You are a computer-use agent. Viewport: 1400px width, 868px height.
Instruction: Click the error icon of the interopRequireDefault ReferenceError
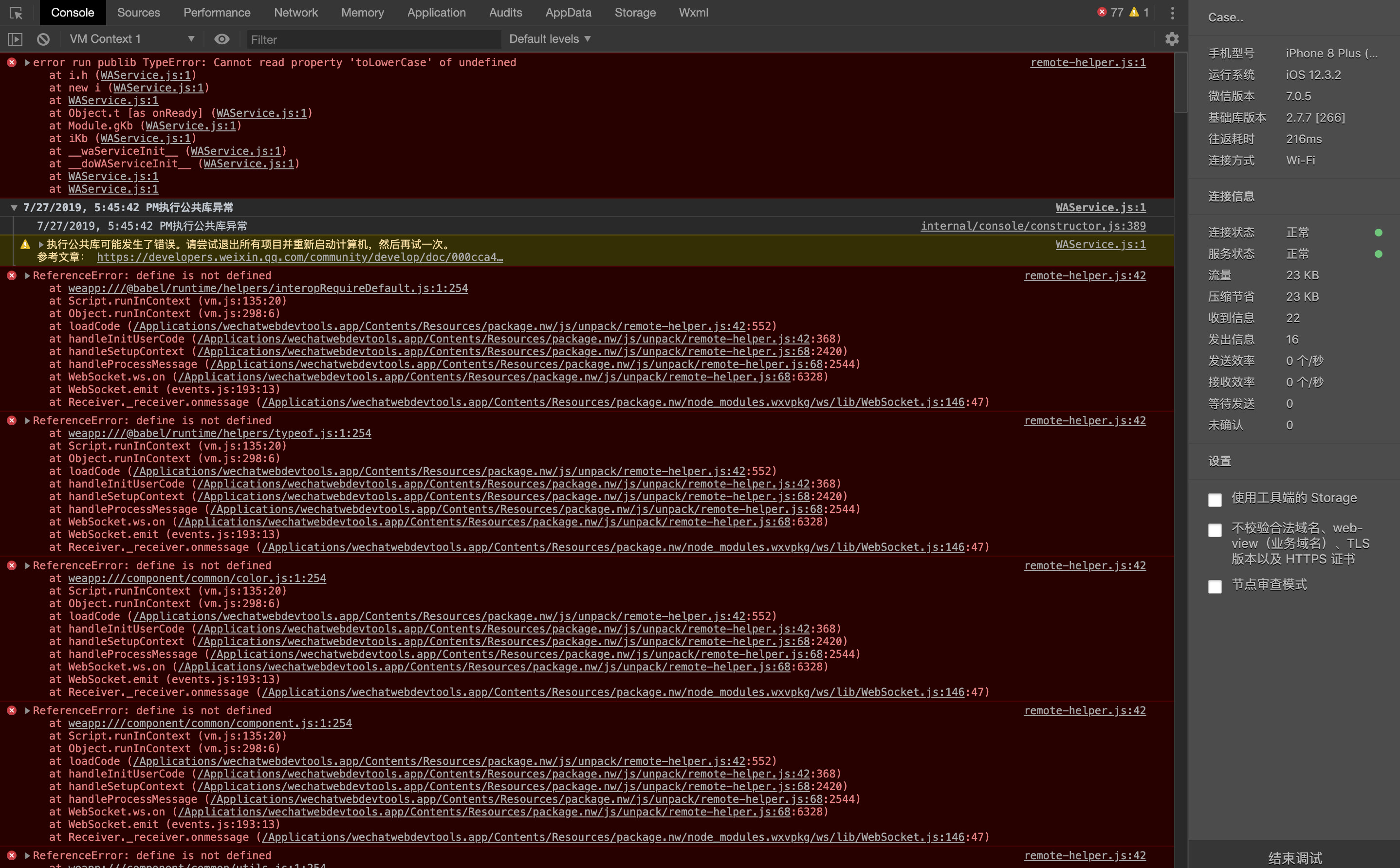[x=12, y=275]
